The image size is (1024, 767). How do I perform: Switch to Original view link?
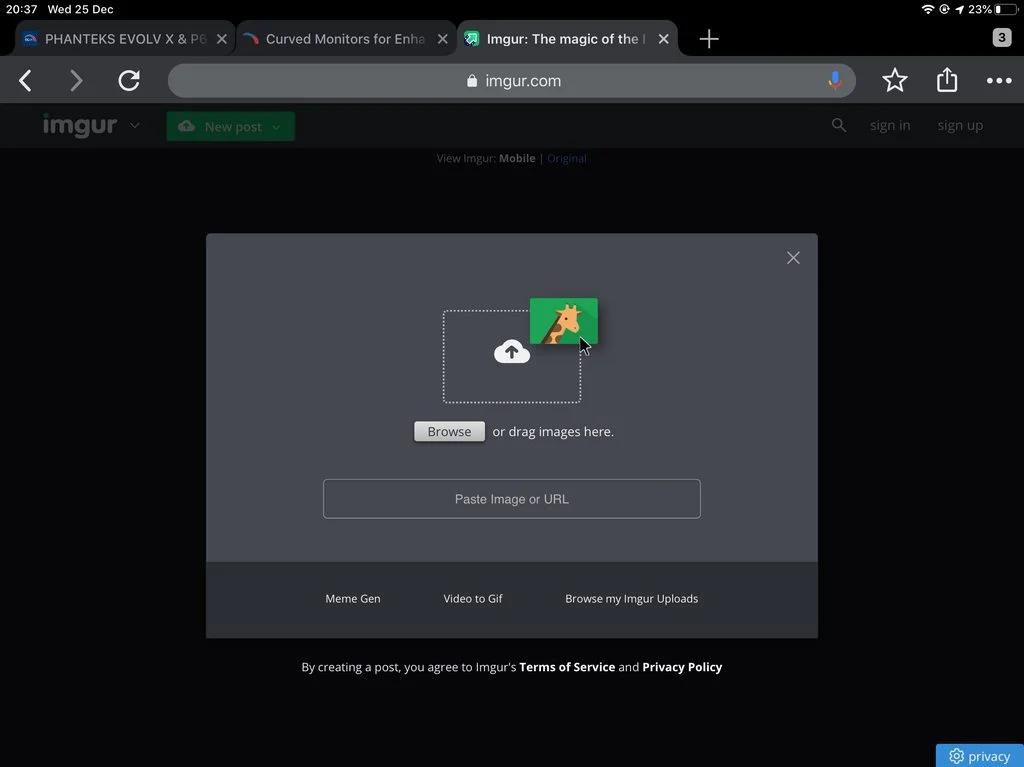[x=566, y=158]
